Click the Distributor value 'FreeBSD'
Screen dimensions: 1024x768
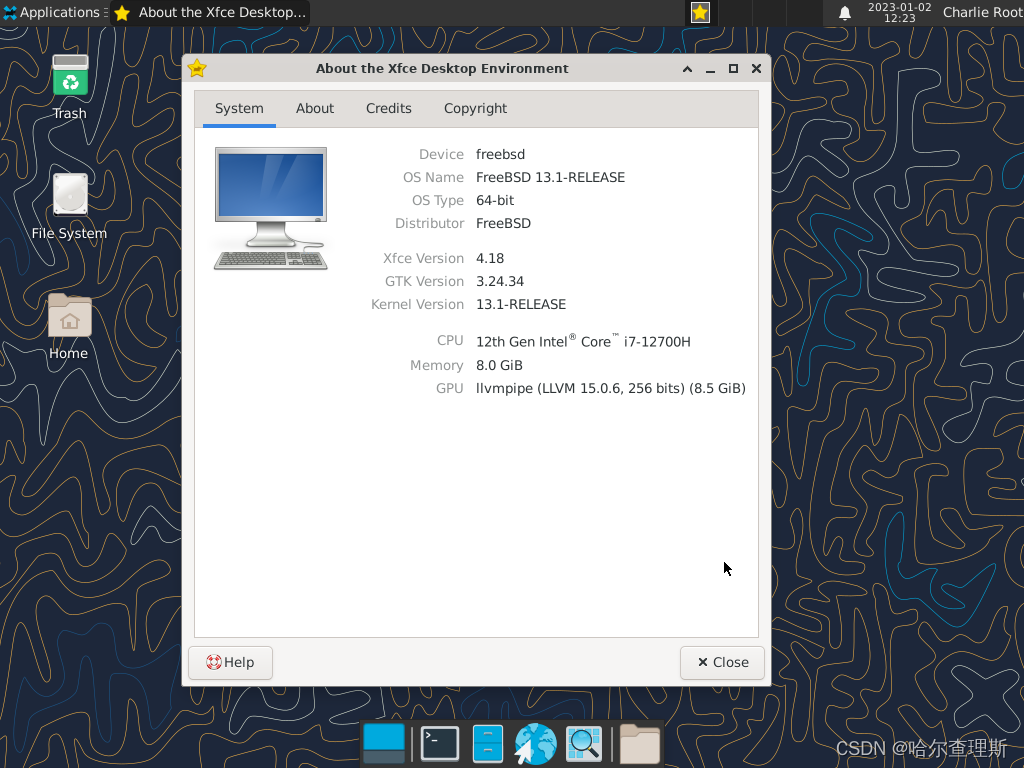[504, 223]
